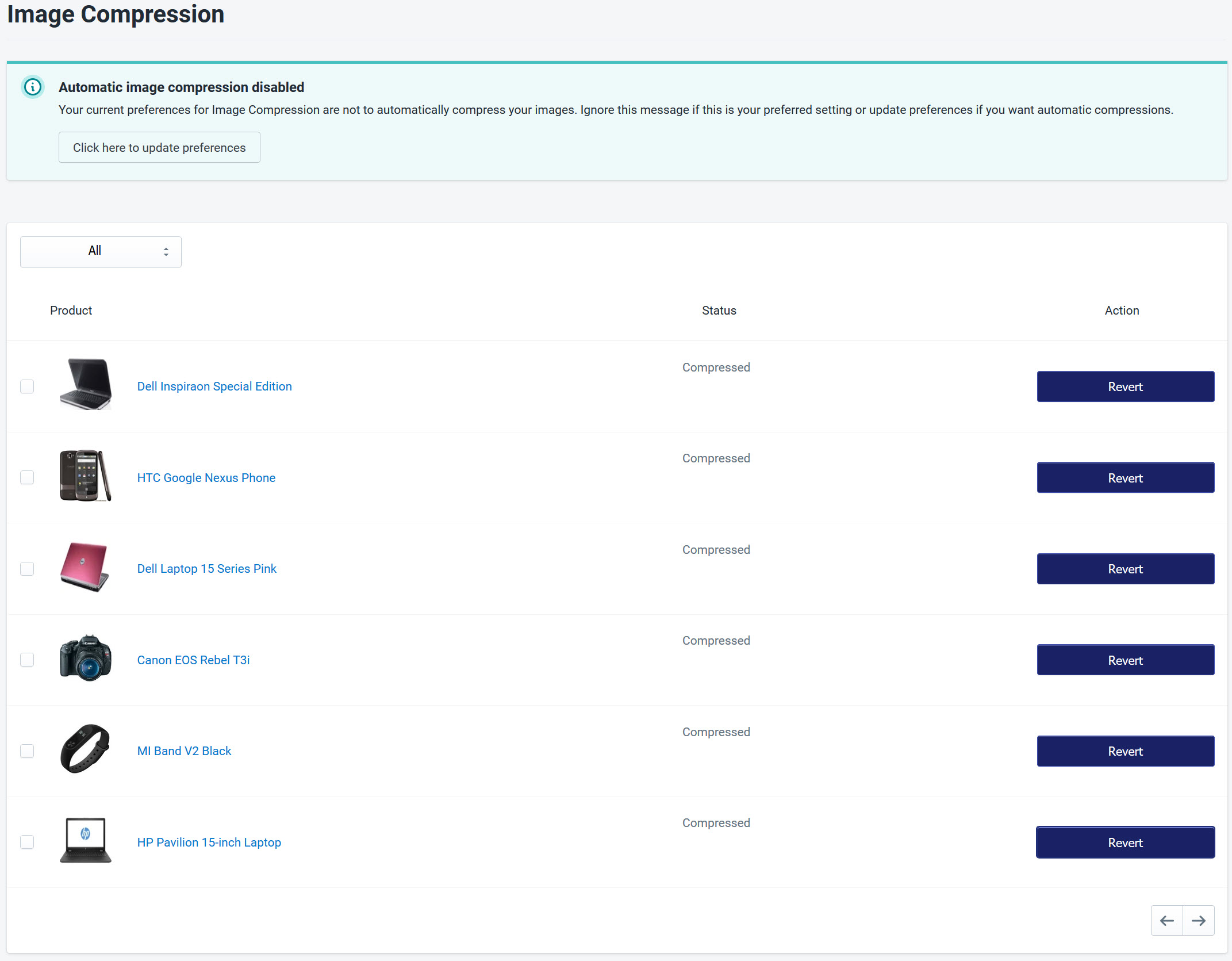
Task: Open the All products filter dropdown
Action: tap(100, 251)
